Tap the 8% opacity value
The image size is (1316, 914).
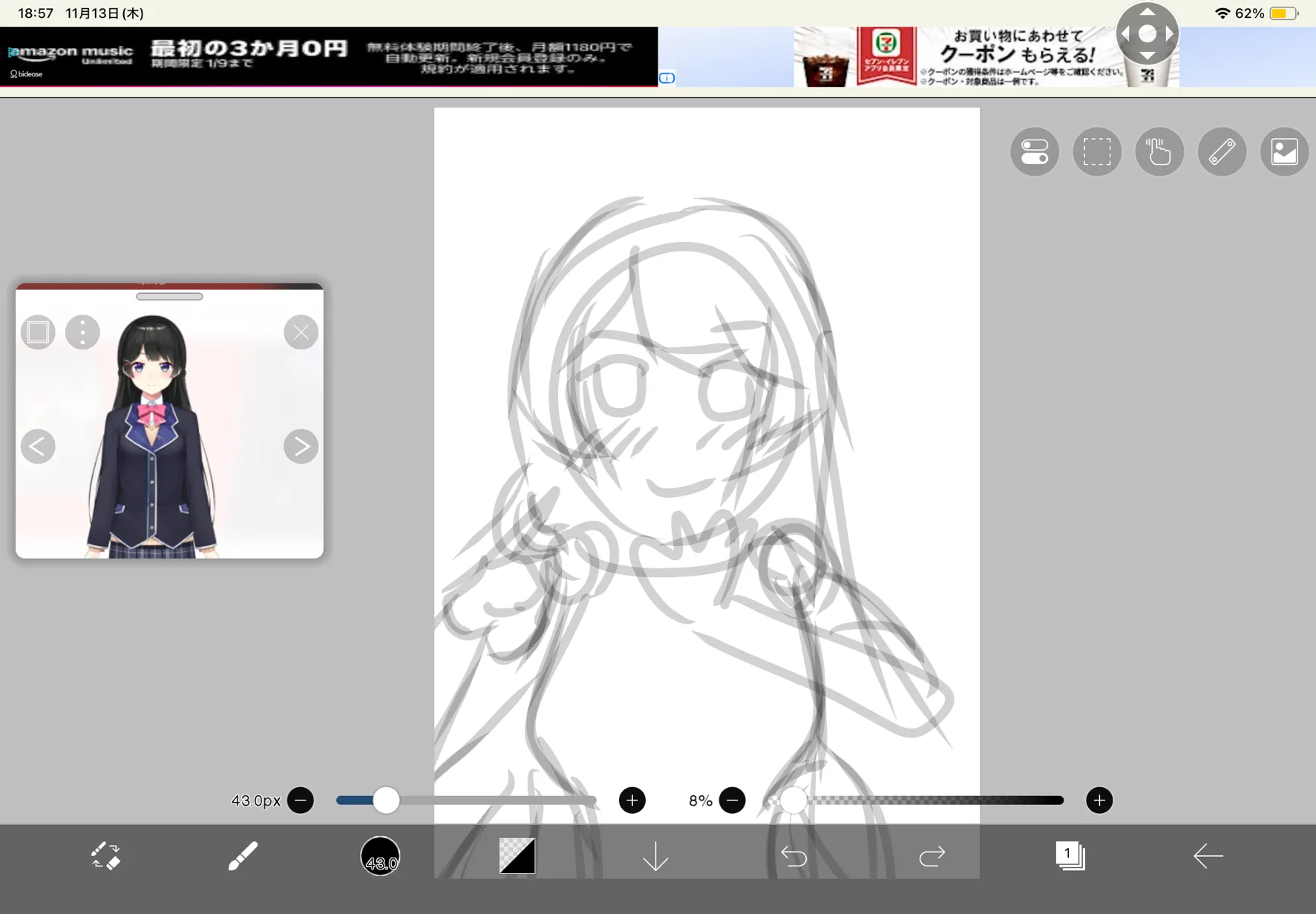[700, 800]
